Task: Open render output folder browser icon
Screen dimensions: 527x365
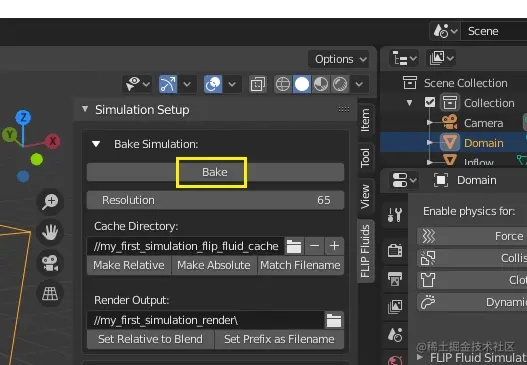Action: click(x=334, y=320)
